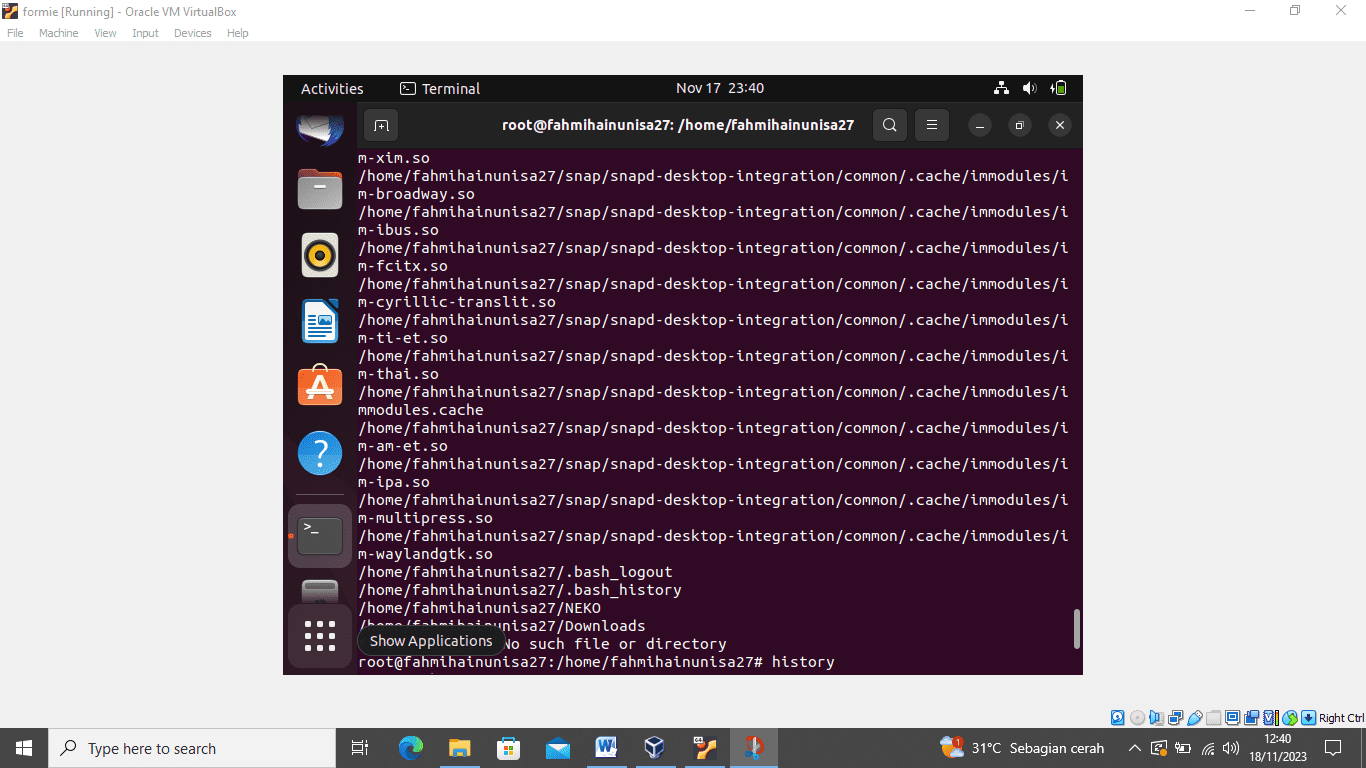This screenshot has height=768, width=1366.
Task: Click VirtualBox hard disk activity indicator
Action: tap(1118, 718)
